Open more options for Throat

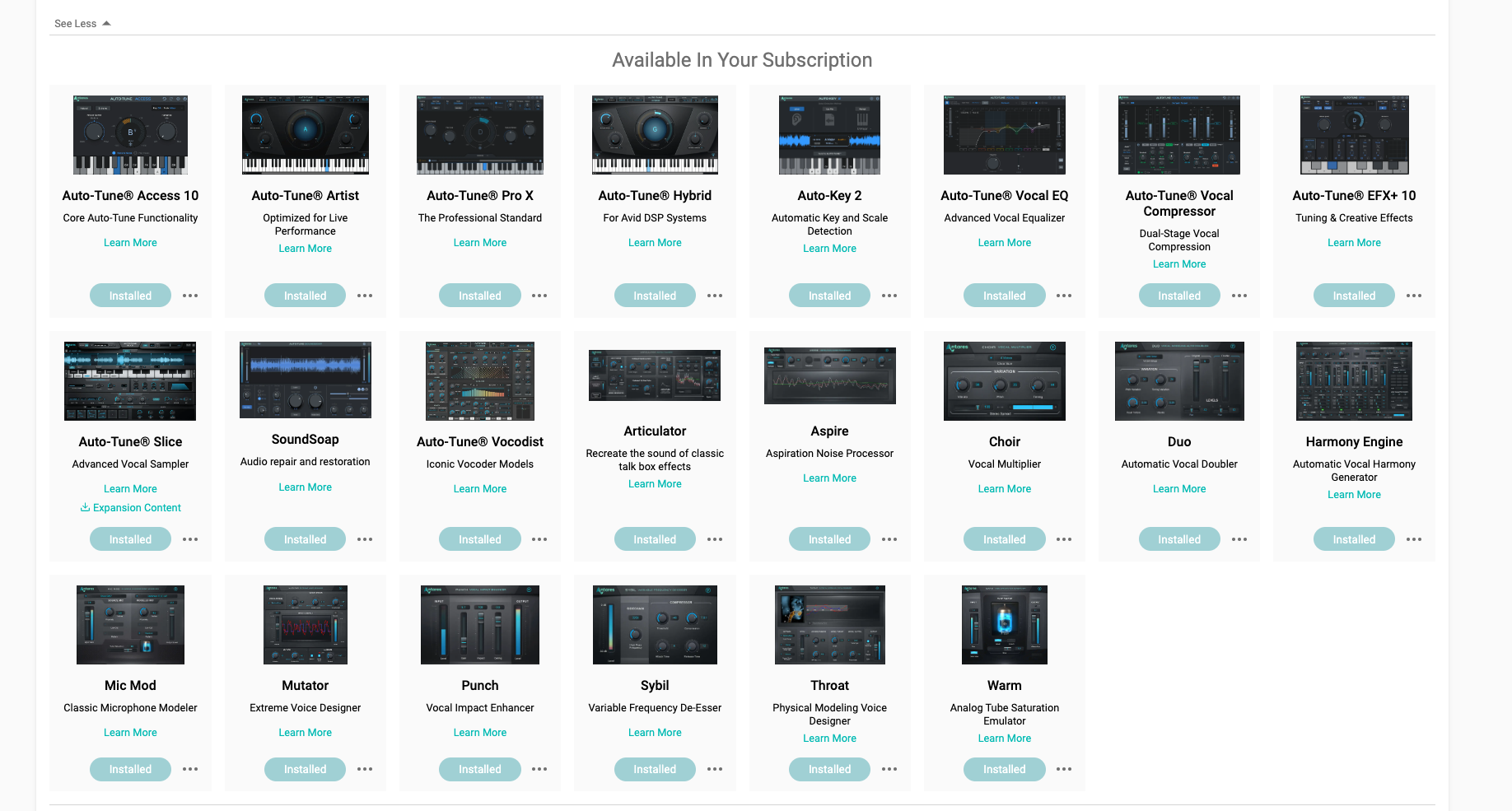[889, 769]
